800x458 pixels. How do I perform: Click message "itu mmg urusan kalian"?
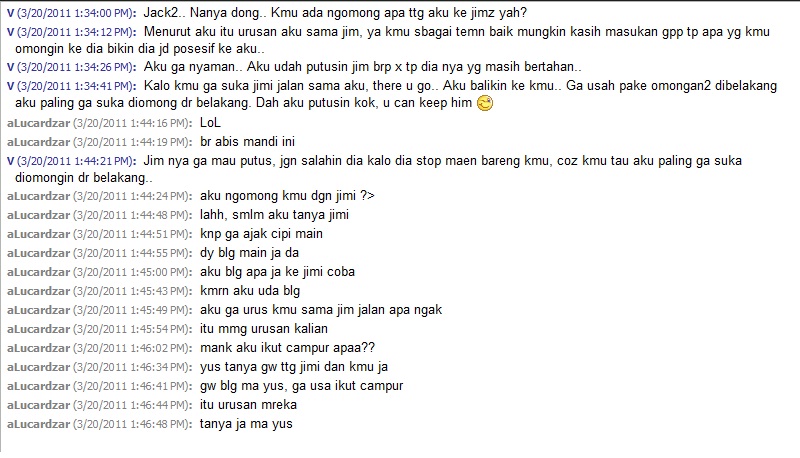point(264,328)
